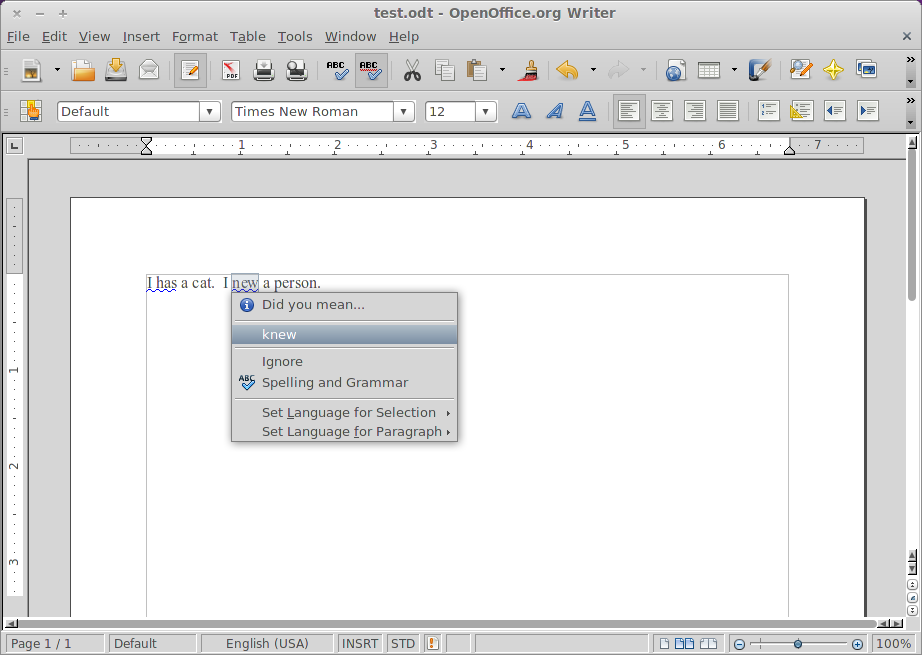The width and height of the screenshot is (922, 655).
Task: Click the Save document icon
Action: click(x=116, y=70)
